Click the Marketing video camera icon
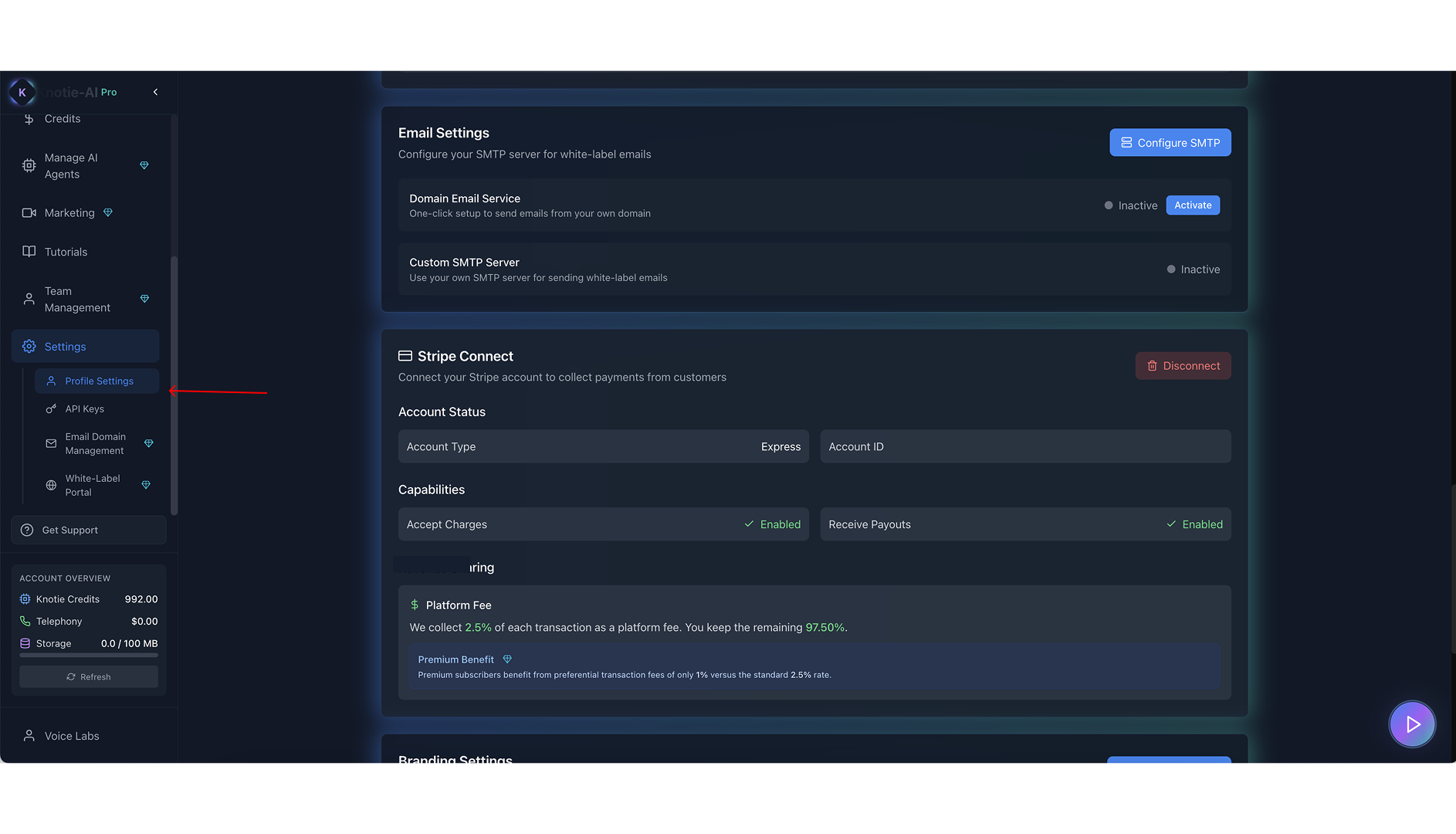Viewport: 1456px width, 834px height. (29, 213)
